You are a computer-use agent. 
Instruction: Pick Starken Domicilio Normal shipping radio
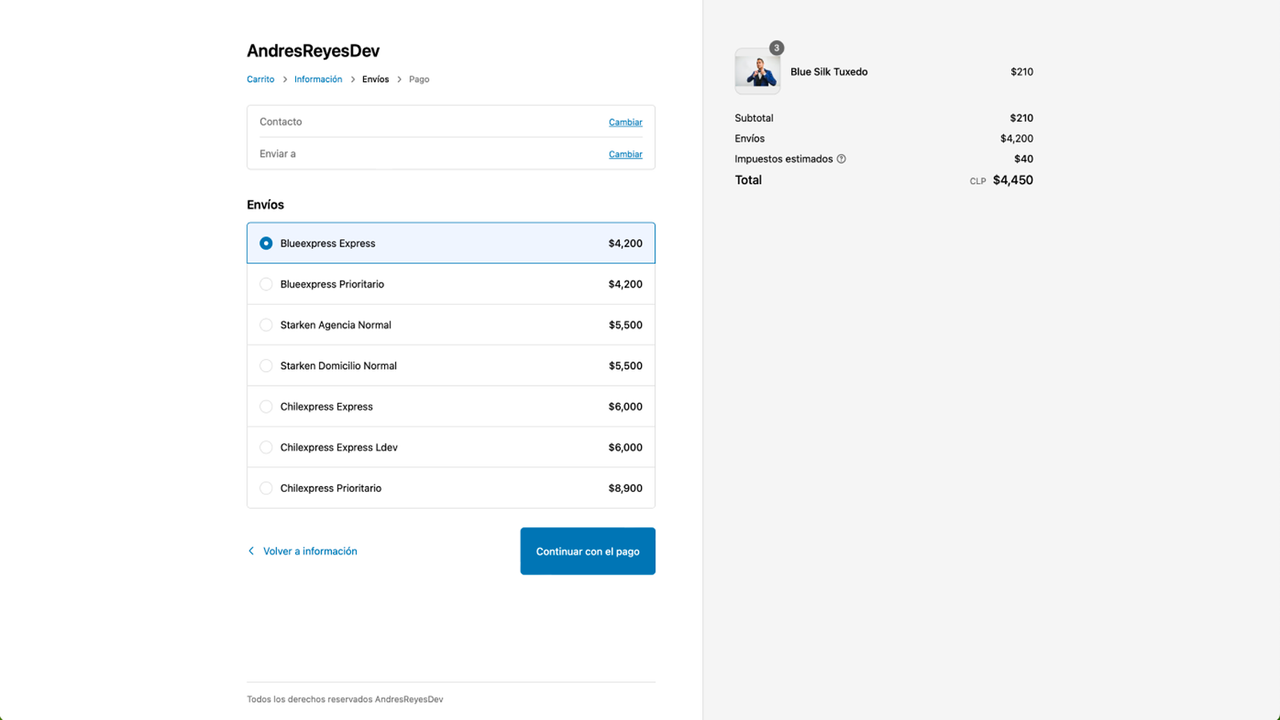click(266, 366)
